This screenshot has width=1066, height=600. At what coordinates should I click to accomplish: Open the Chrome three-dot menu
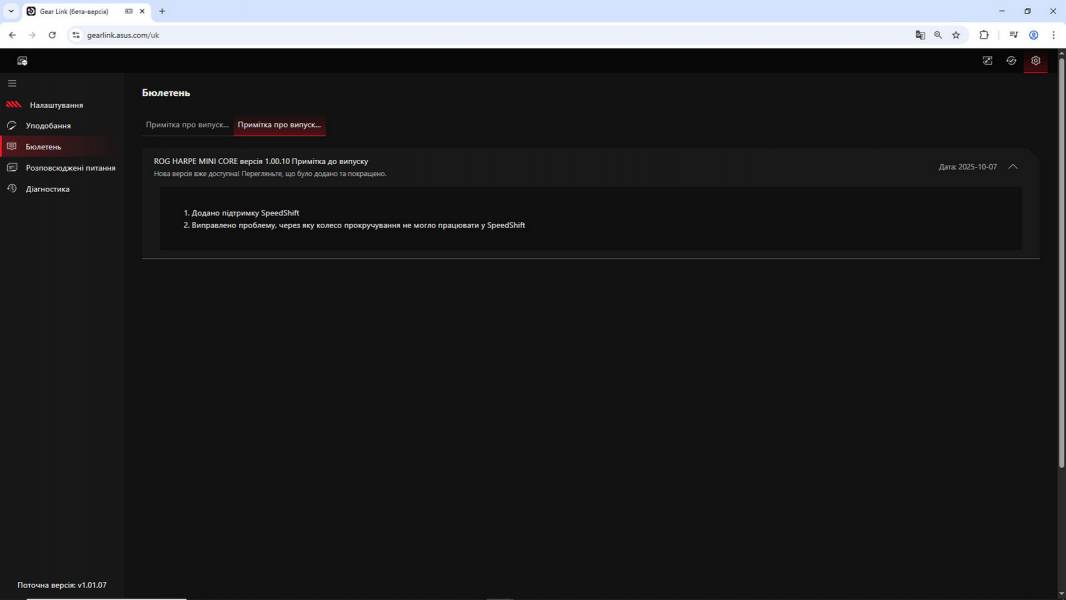[1053, 35]
